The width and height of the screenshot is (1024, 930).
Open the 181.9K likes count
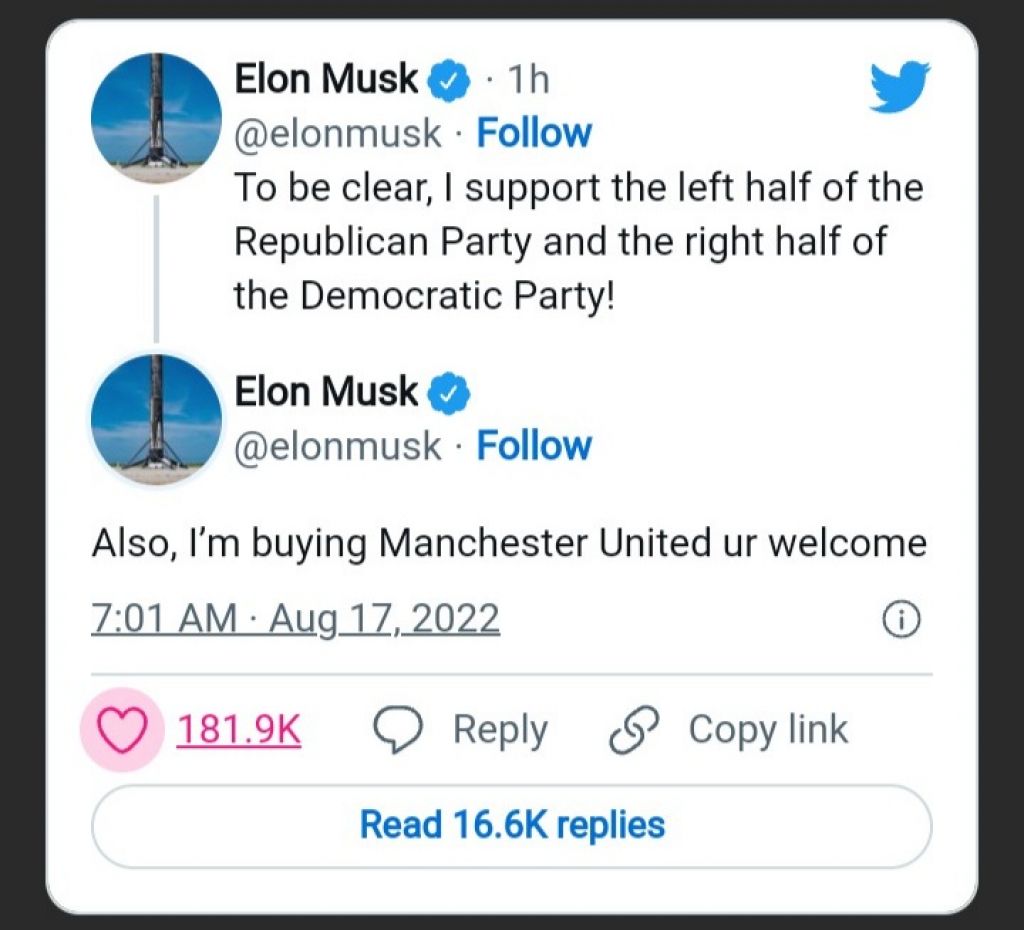(x=239, y=731)
